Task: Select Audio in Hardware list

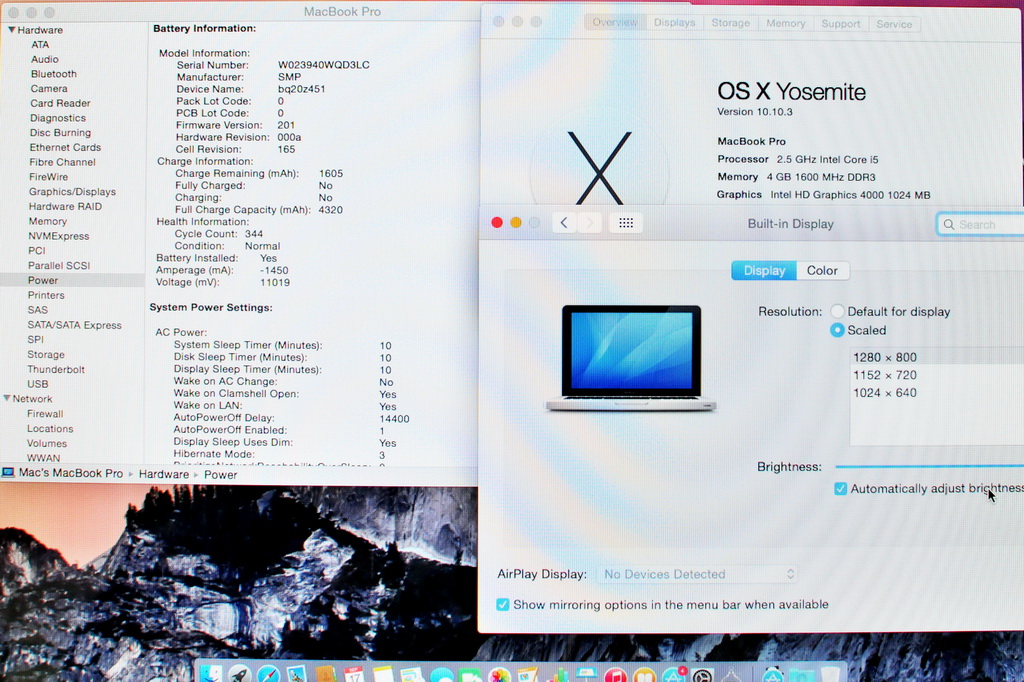Action: tap(44, 59)
